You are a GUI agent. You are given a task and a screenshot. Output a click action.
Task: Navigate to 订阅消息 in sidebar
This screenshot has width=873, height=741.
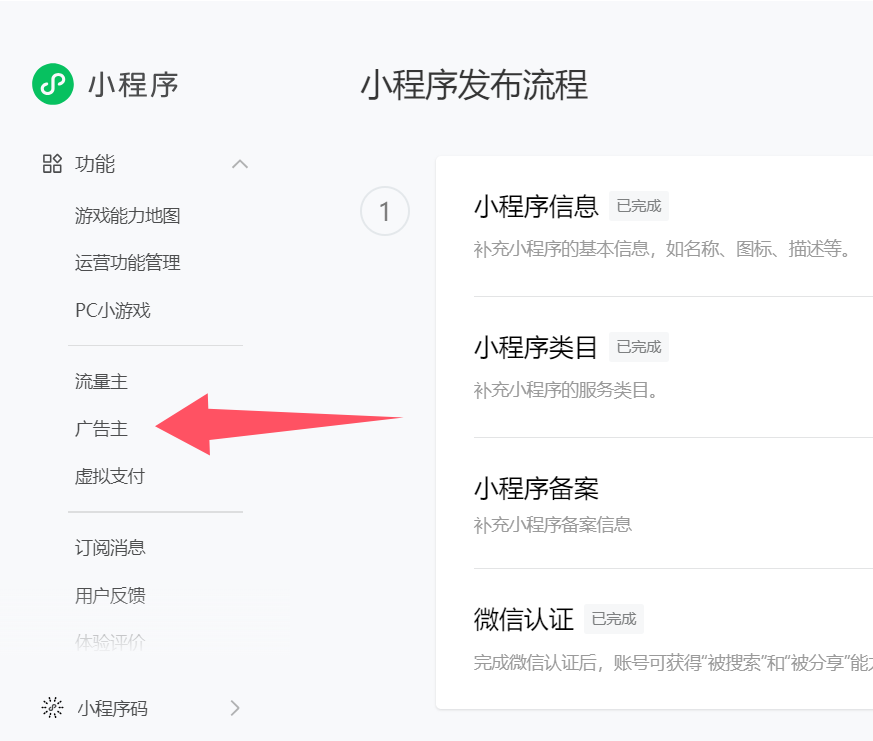click(110, 548)
